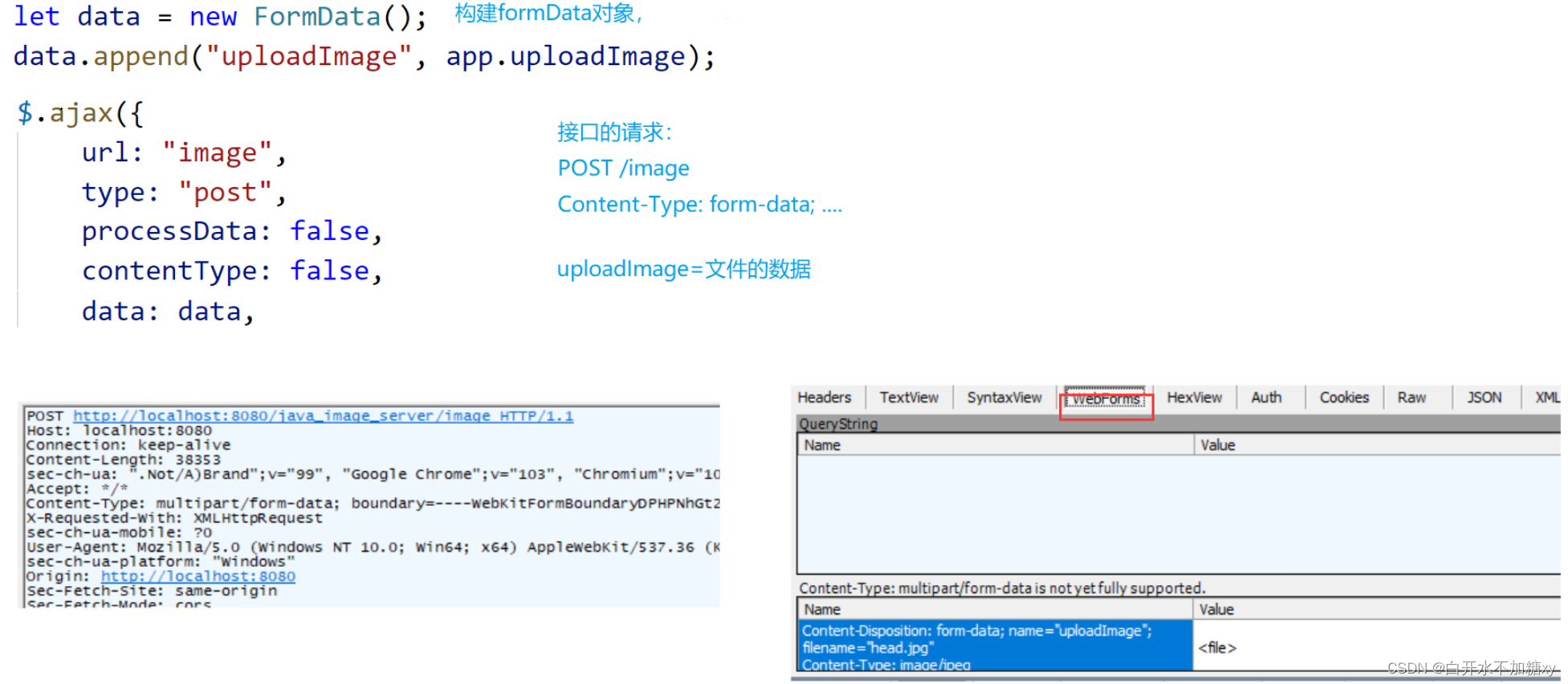Open the XML tab
Screen dimensions: 1568x684
(1547, 397)
